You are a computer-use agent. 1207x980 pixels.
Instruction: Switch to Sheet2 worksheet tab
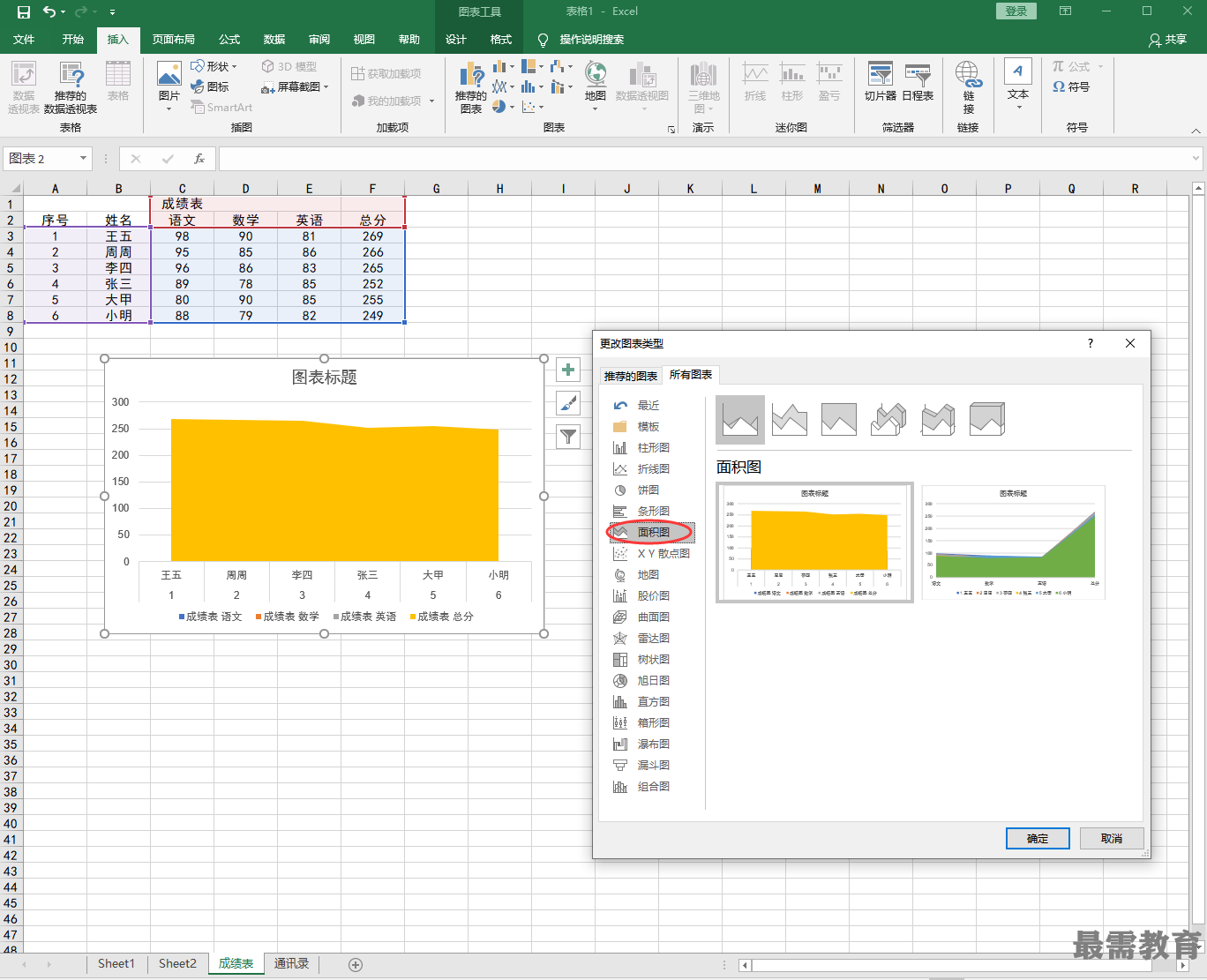click(x=177, y=964)
